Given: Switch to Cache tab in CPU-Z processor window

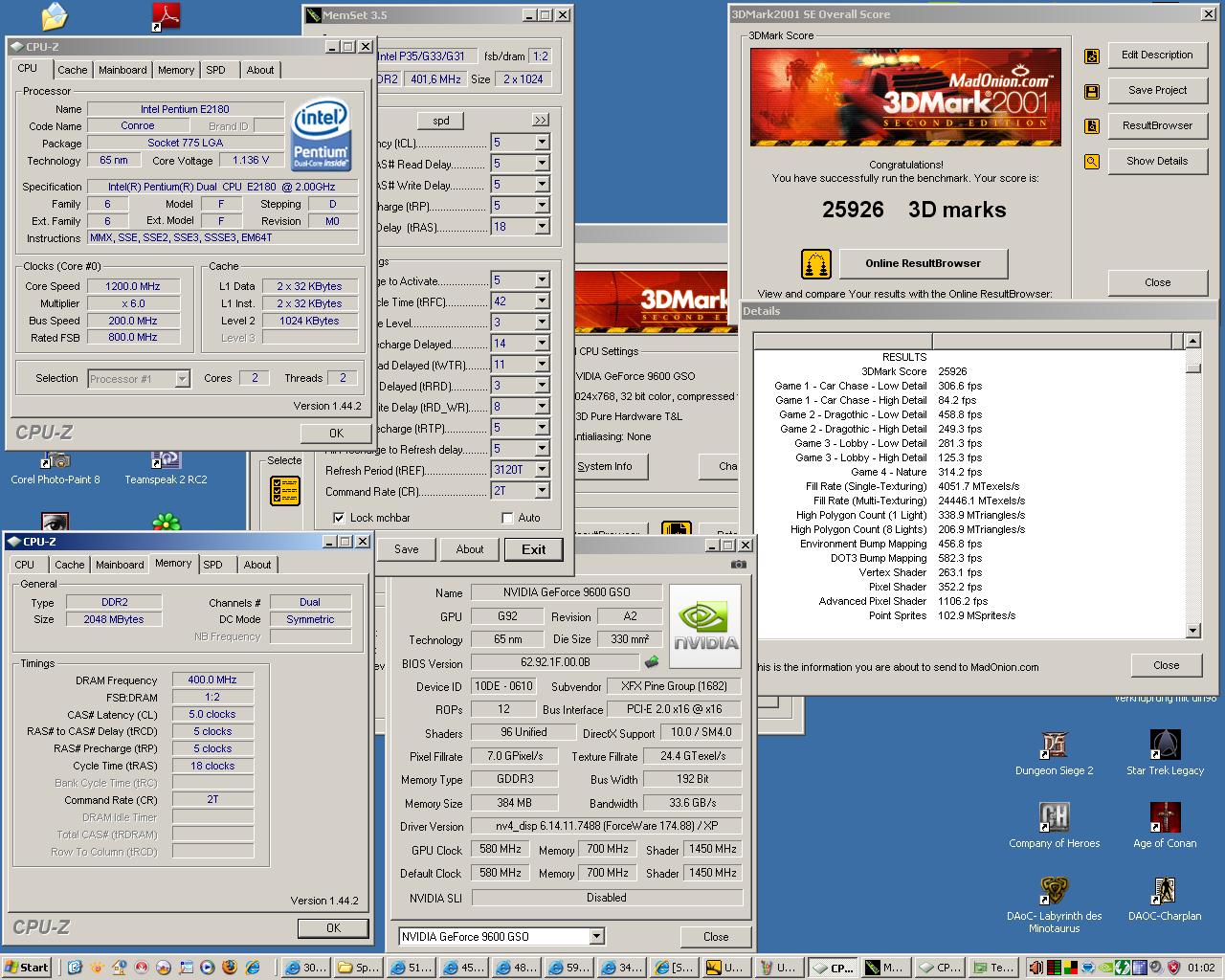Looking at the screenshot, I should pos(73,70).
